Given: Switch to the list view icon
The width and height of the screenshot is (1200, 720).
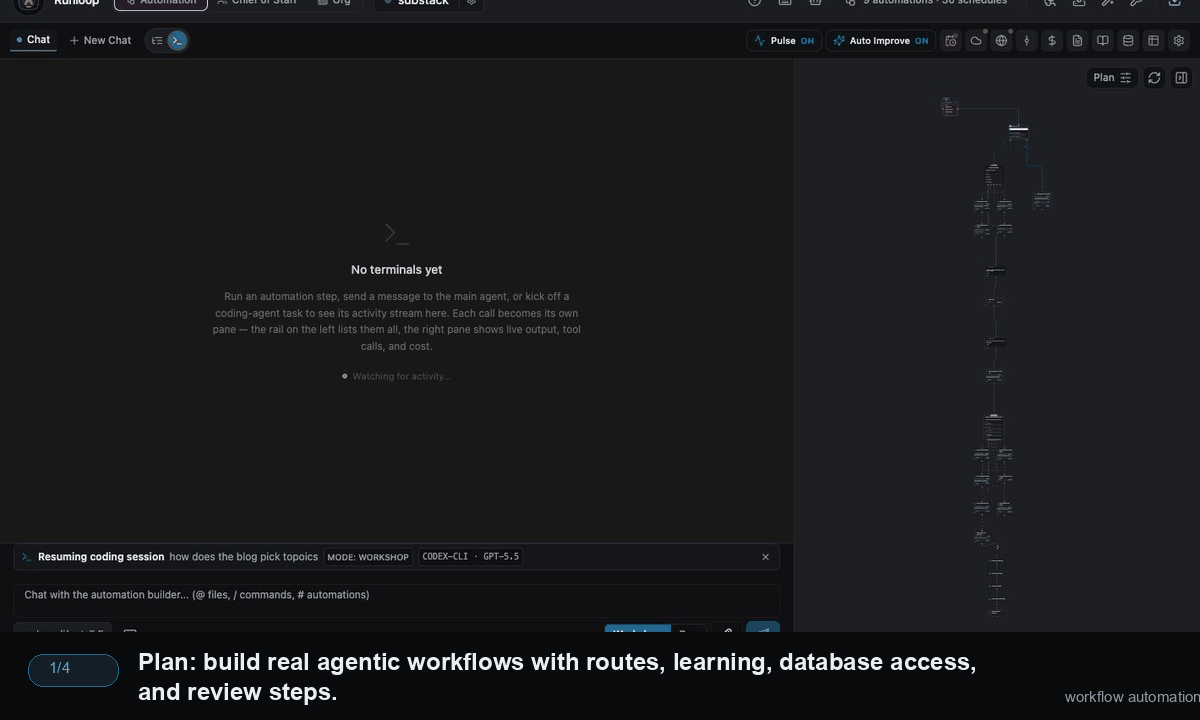Looking at the screenshot, I should [x=157, y=41].
